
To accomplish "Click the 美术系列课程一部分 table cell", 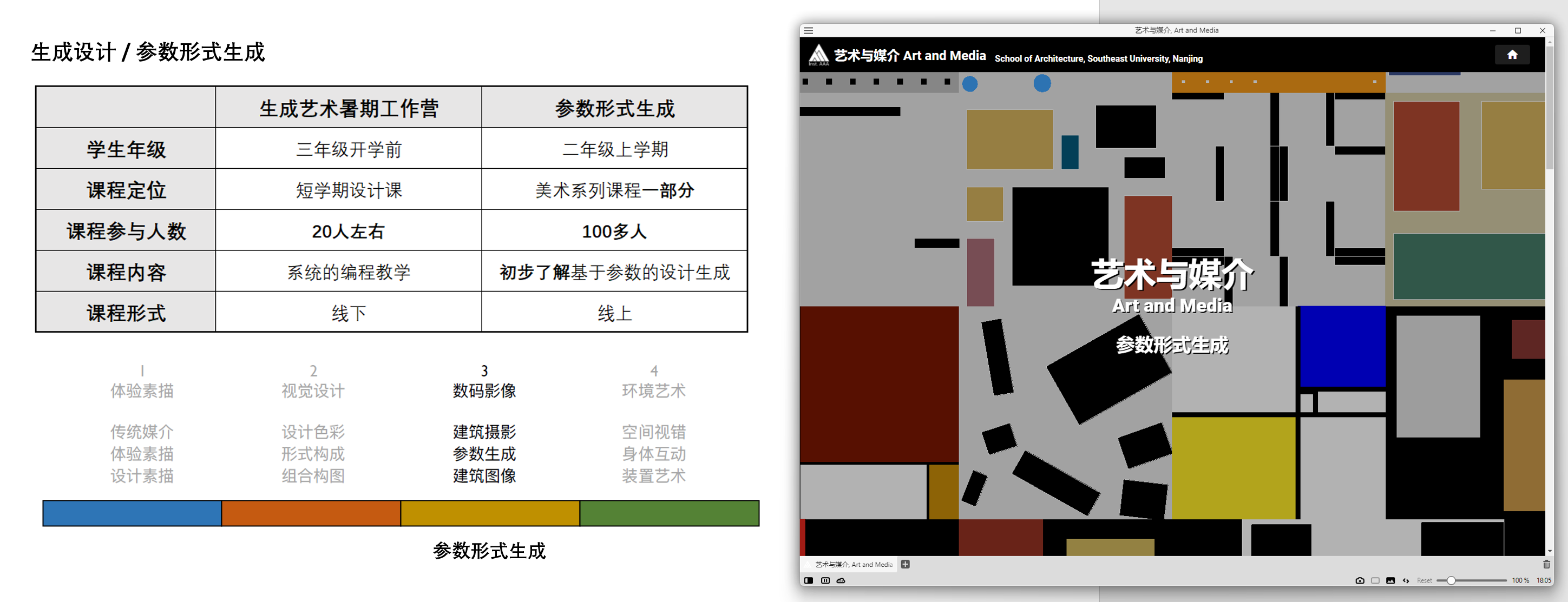I will (615, 190).
